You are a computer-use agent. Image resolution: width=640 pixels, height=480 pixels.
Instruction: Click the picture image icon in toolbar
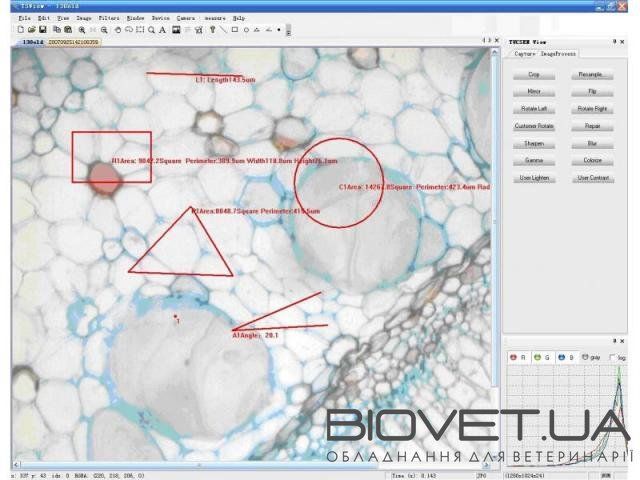point(176,29)
